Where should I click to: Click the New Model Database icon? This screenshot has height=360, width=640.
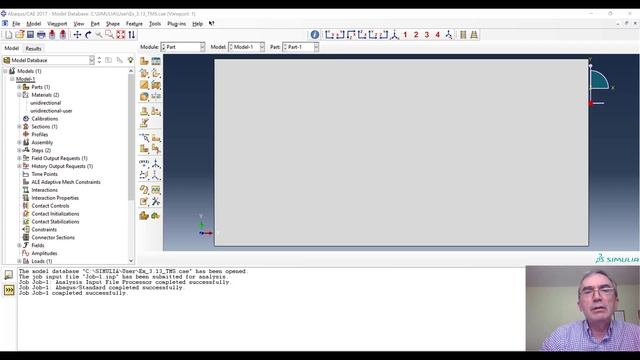9,35
